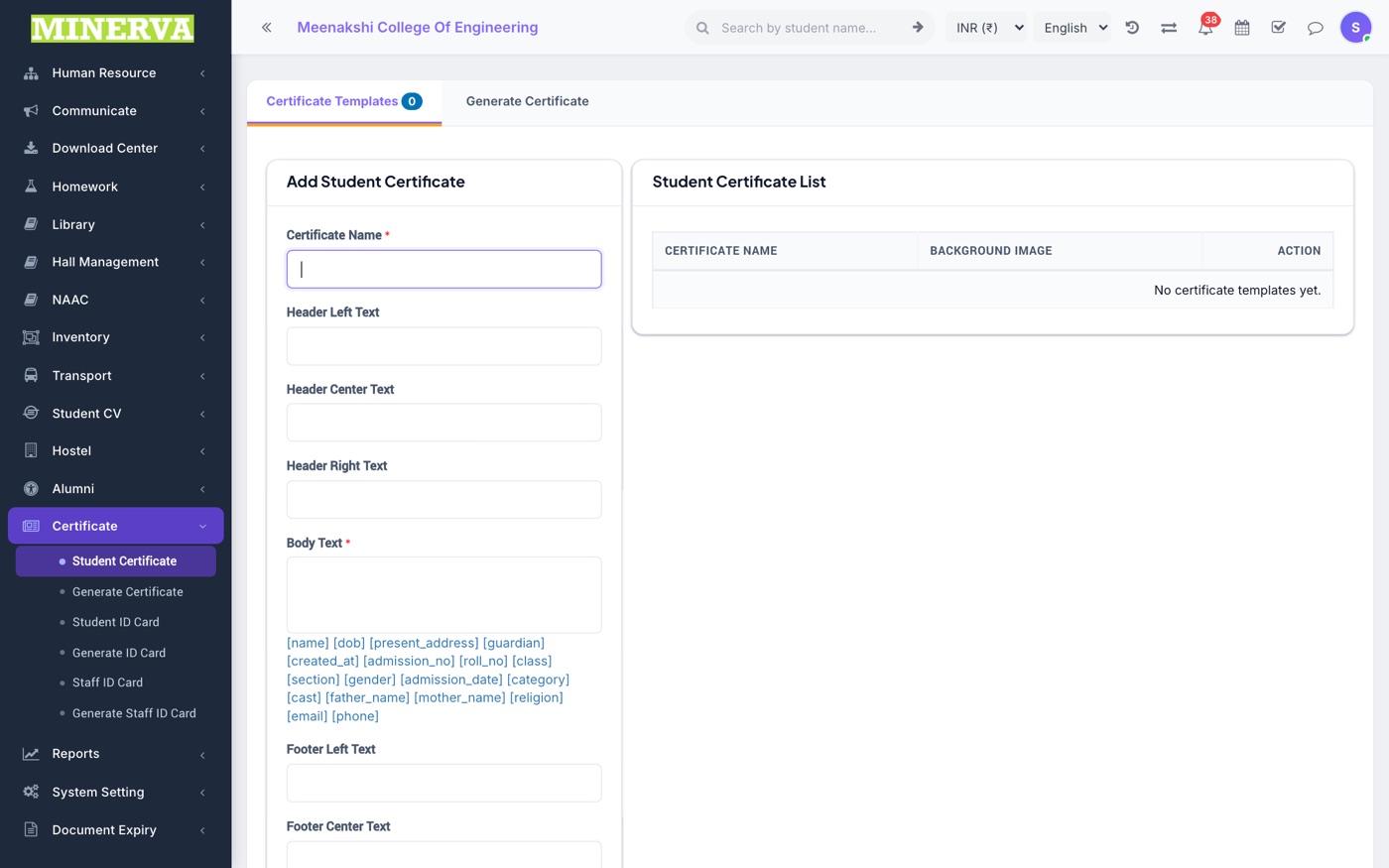Click the Meenakshi College Of Engineering link
The image size is (1389, 868).
click(x=418, y=28)
